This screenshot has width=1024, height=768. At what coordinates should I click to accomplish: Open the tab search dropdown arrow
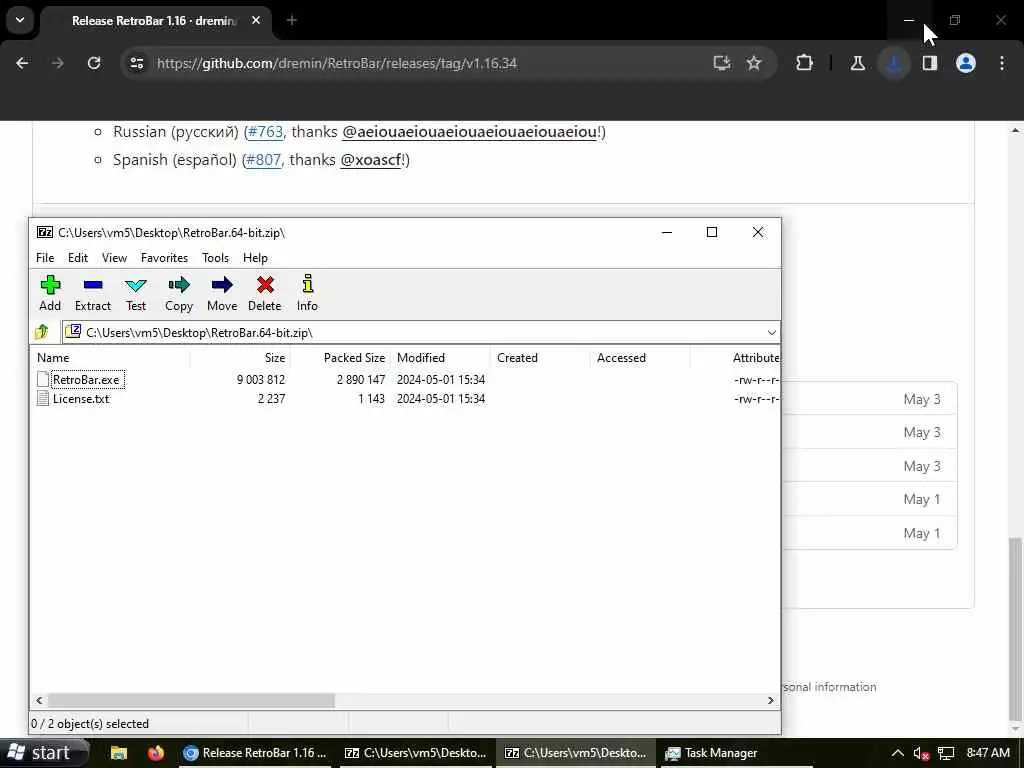coord(20,20)
